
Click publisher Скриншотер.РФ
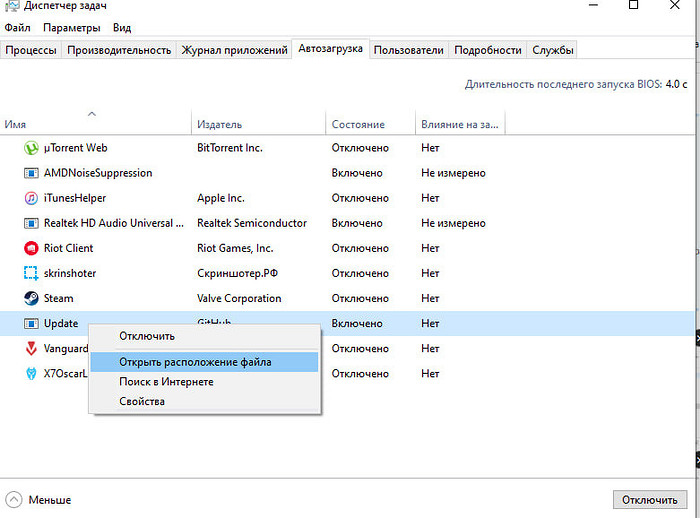click(237, 273)
